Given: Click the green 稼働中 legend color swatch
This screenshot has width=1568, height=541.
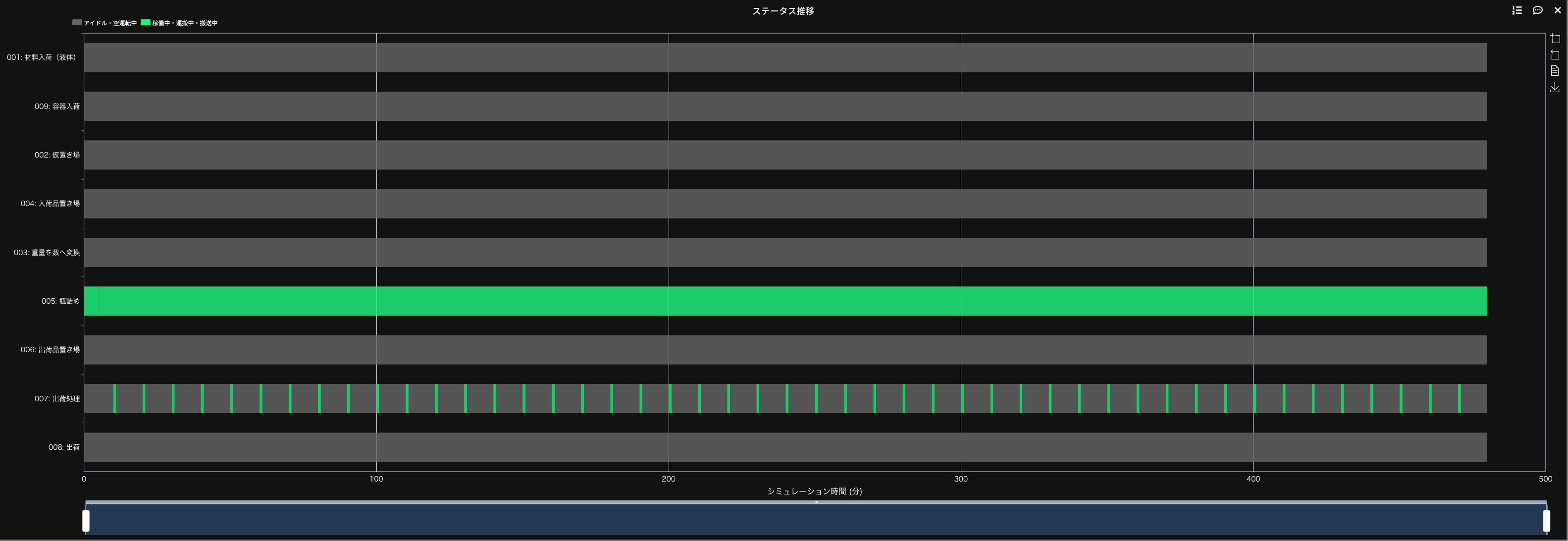Looking at the screenshot, I should point(146,22).
